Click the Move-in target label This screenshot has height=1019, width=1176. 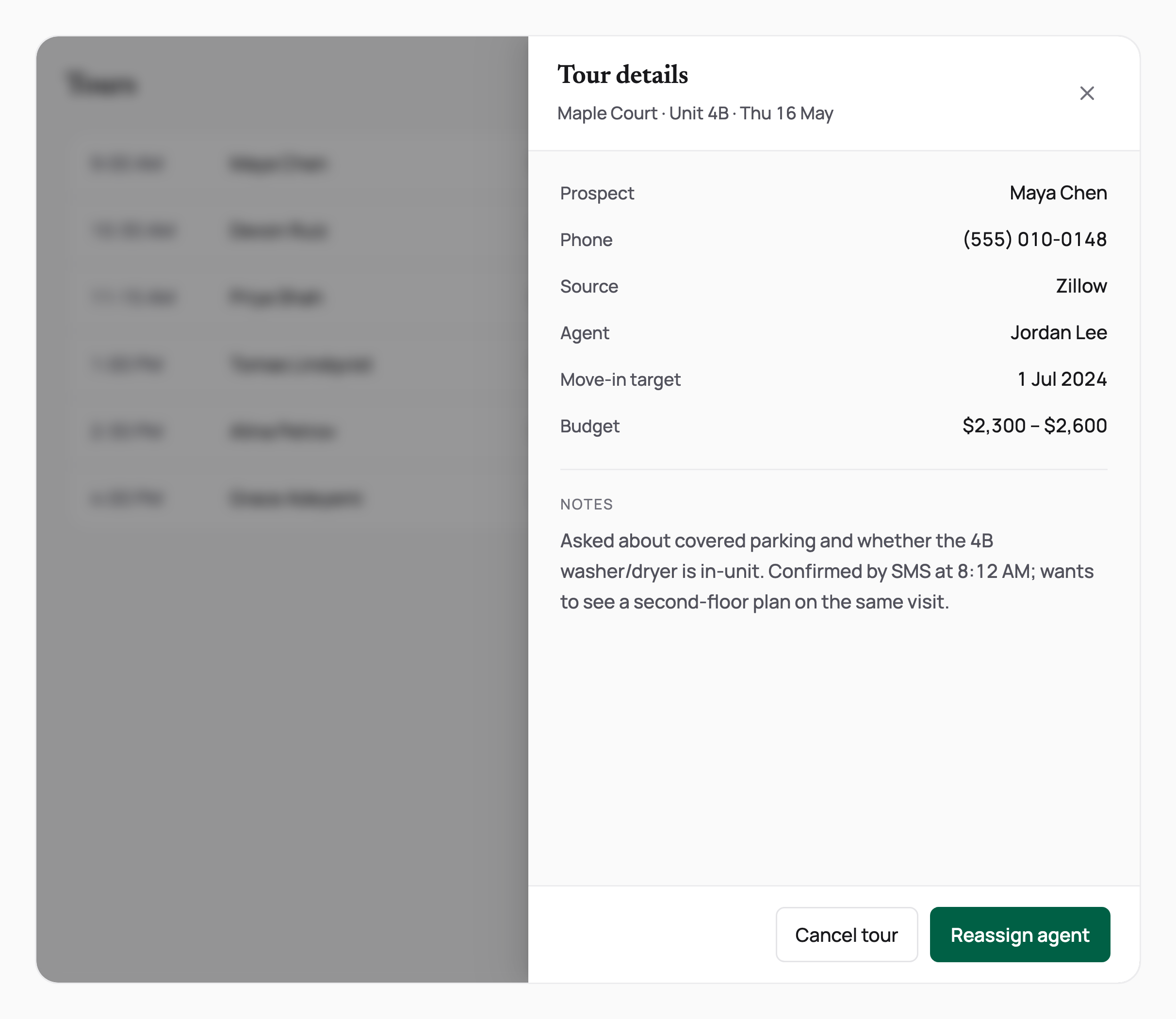pyautogui.click(x=620, y=380)
